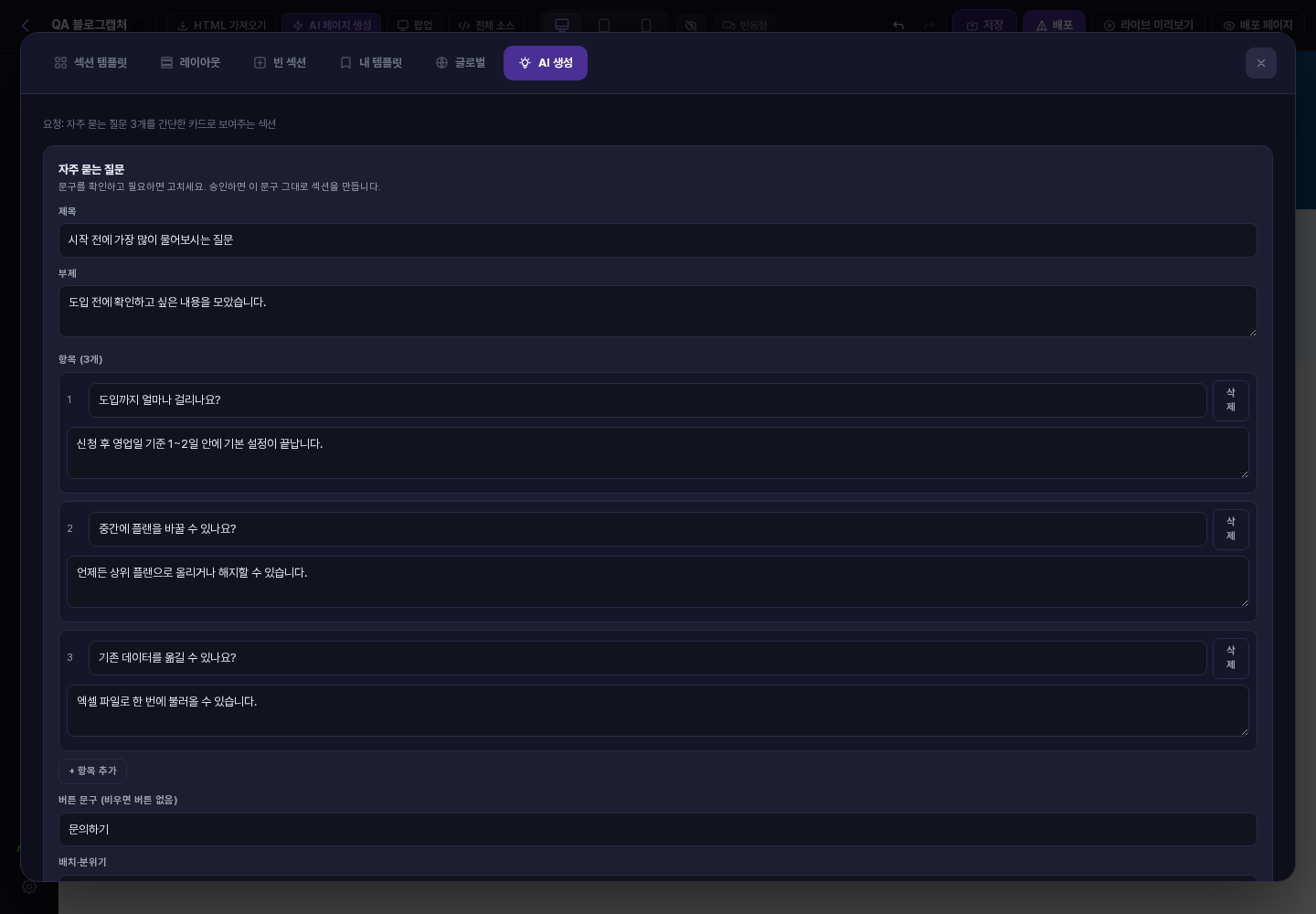Delete item 3 with its 삭제 button
The image size is (1316, 914).
(x=1231, y=658)
